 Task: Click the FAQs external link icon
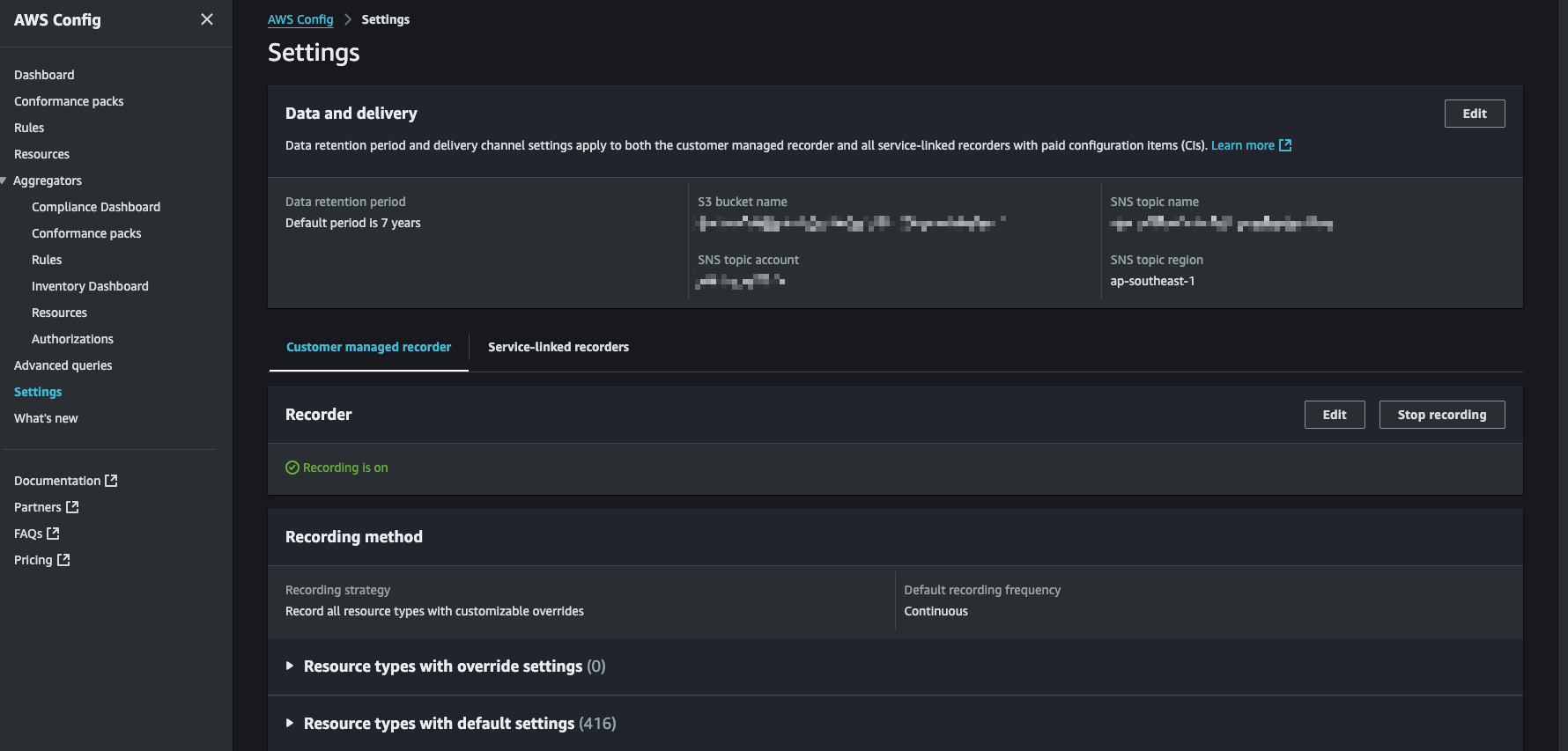pos(53,534)
